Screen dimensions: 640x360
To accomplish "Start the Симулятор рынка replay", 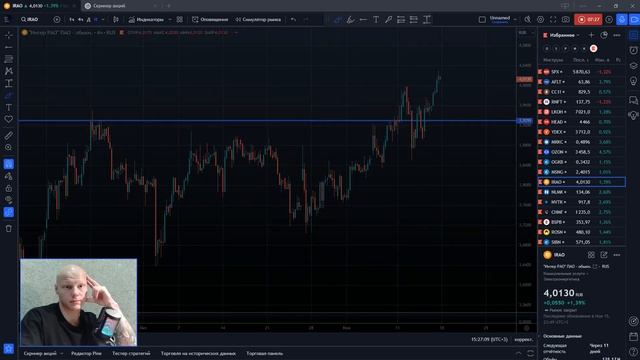I will [258, 20].
